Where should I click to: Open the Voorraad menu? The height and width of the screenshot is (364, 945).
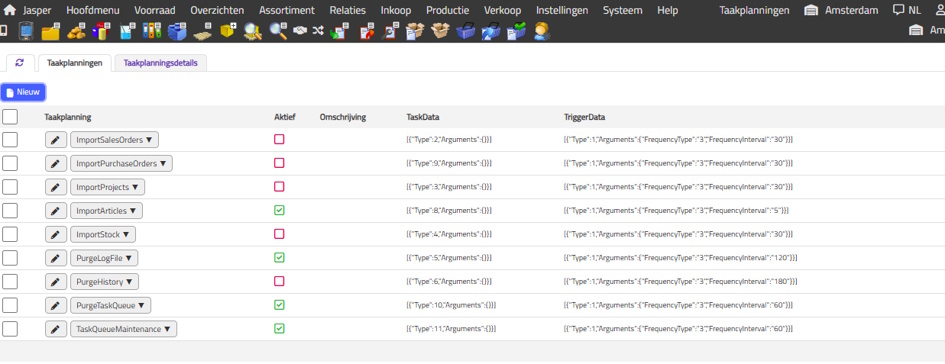tap(155, 10)
